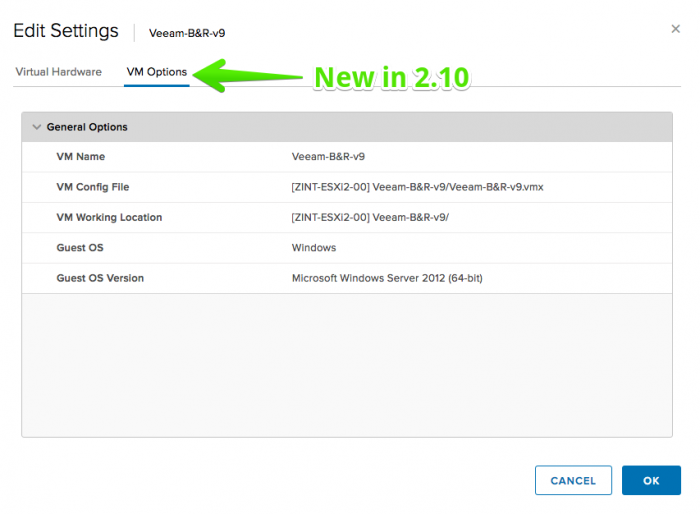Screen dimensions: 700x514
Task: Close the Edit Settings dialog with X
Action: pyautogui.click(x=675, y=29)
